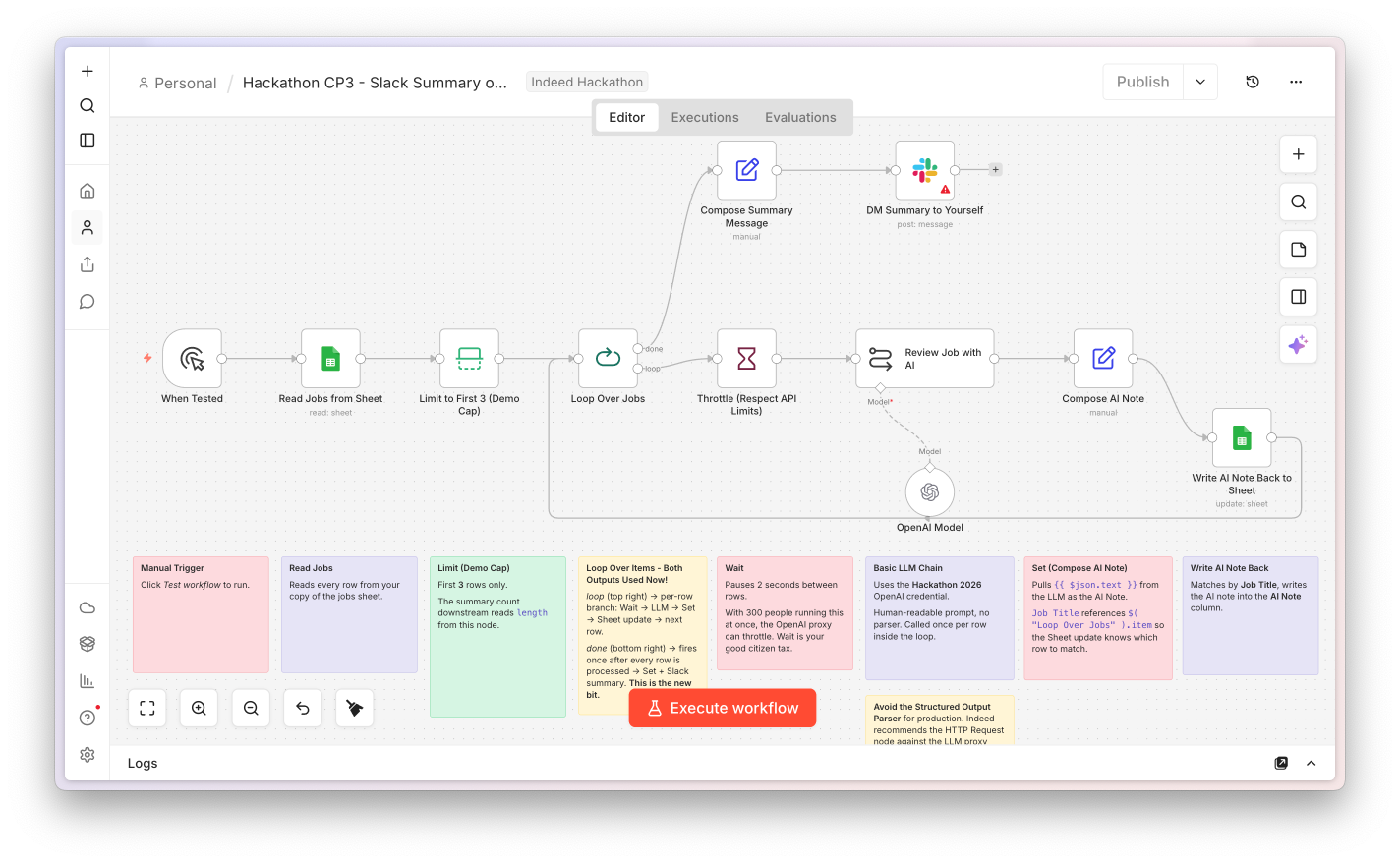Image resolution: width=1400 pixels, height=863 pixels.
Task: Select Avoid the Structured Output Parser note
Action: point(939,720)
